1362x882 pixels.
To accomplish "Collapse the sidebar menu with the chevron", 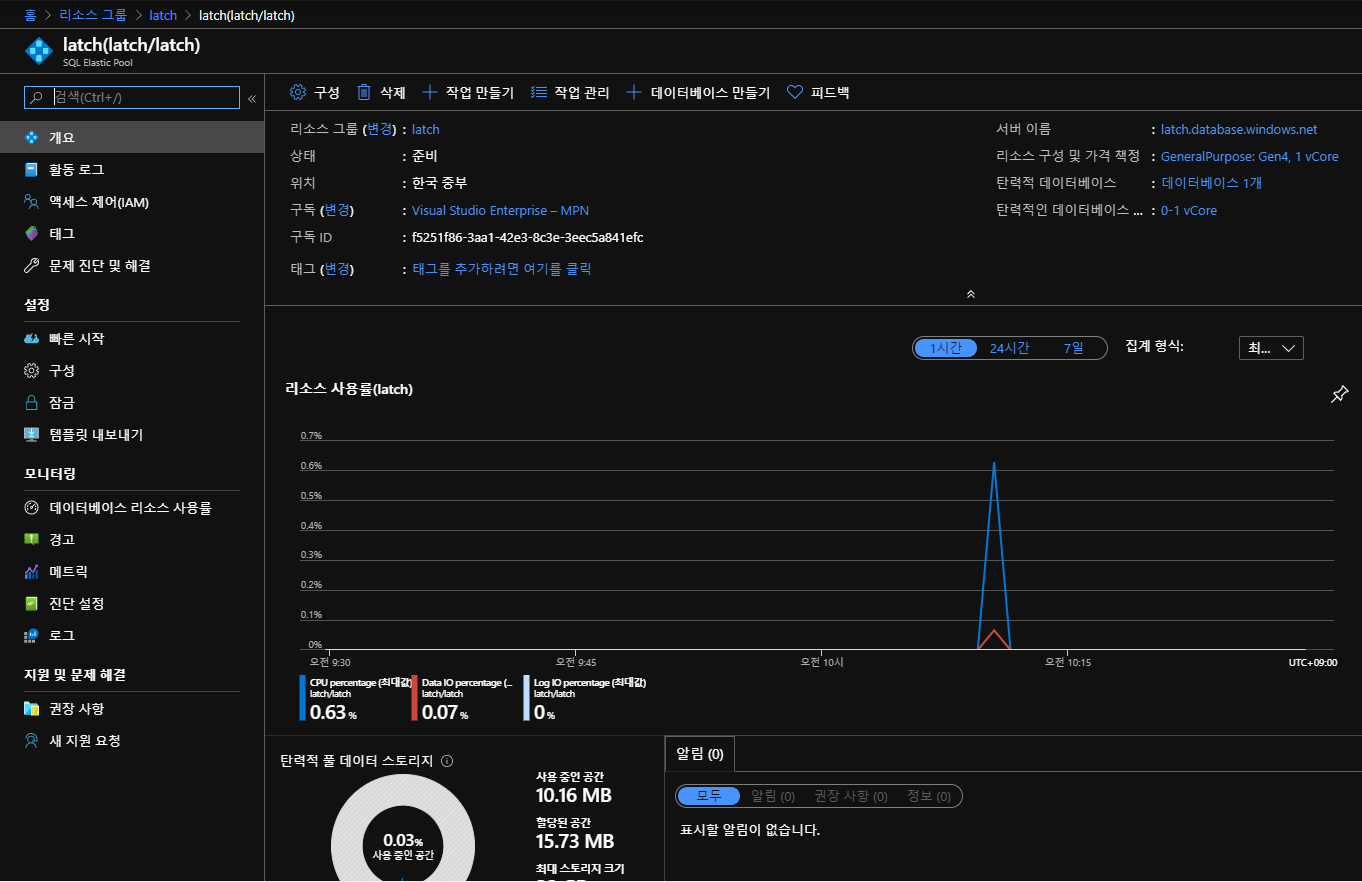I will pyautogui.click(x=252, y=98).
